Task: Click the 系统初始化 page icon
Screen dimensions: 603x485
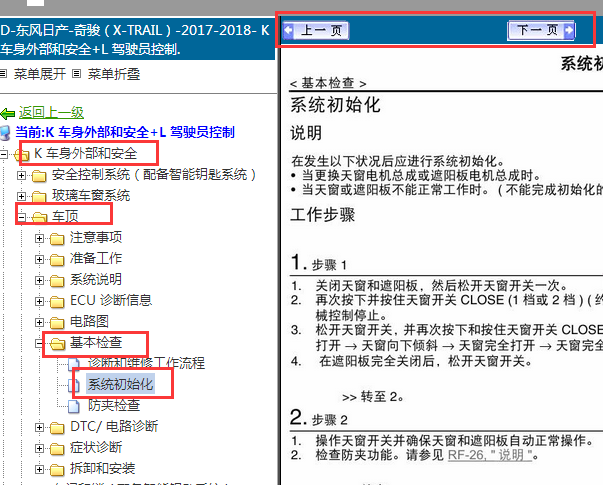Action: 73,385
